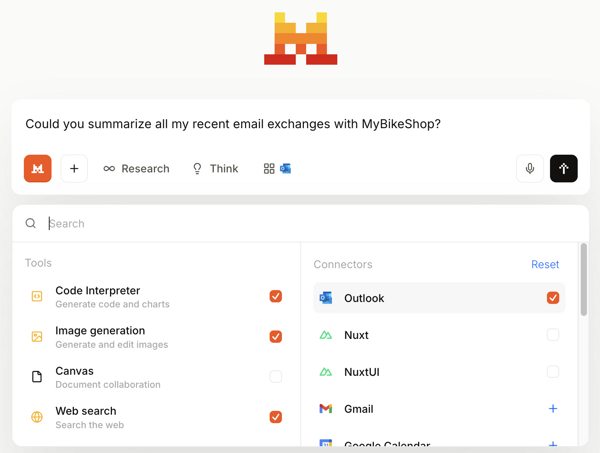Click the orange Mistral model button
The width and height of the screenshot is (600, 453).
38,168
